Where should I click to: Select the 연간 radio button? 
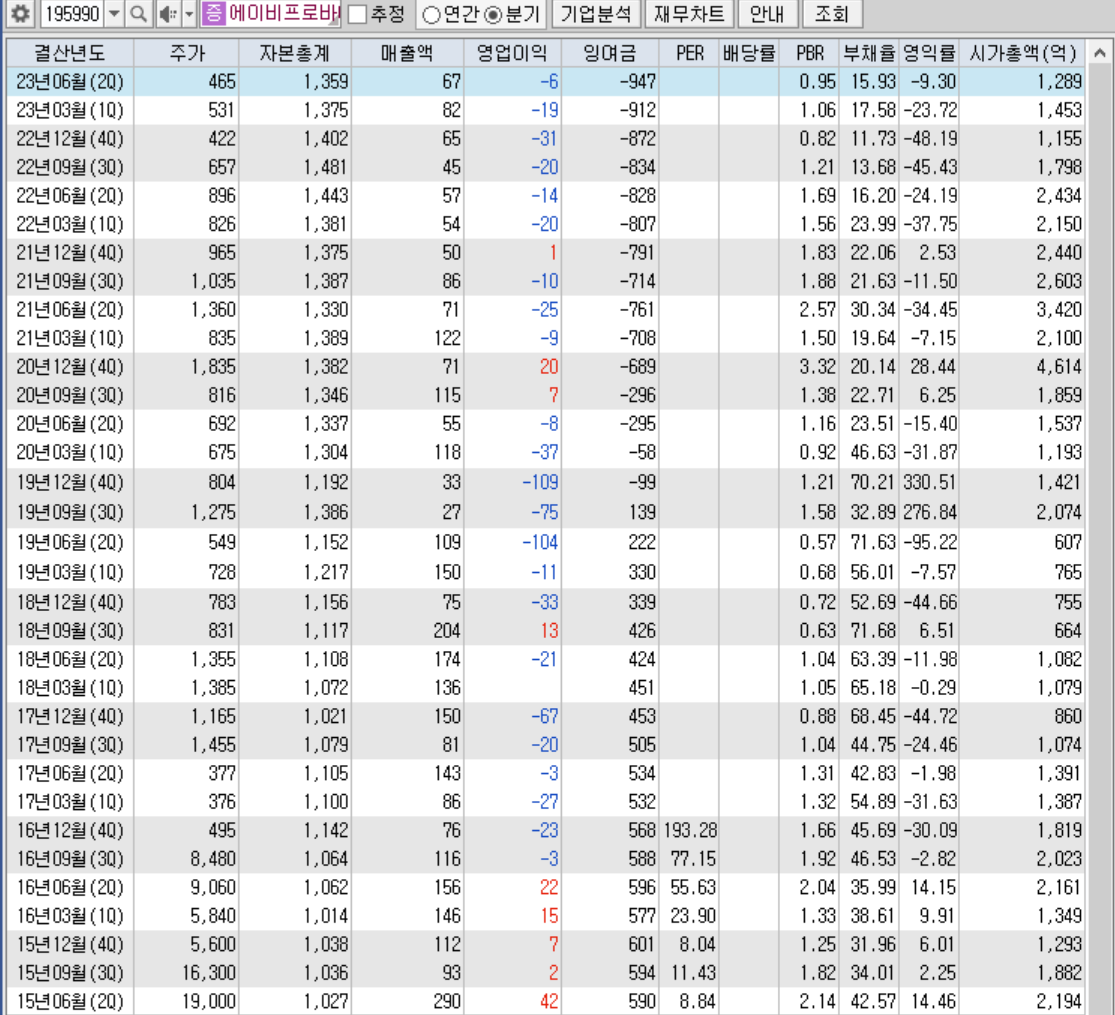(431, 15)
